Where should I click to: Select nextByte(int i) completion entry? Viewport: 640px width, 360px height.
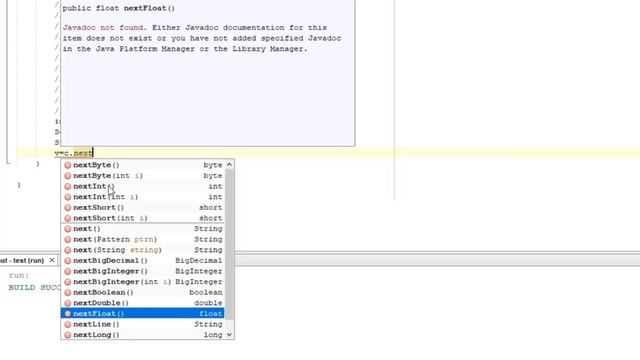coord(142,176)
